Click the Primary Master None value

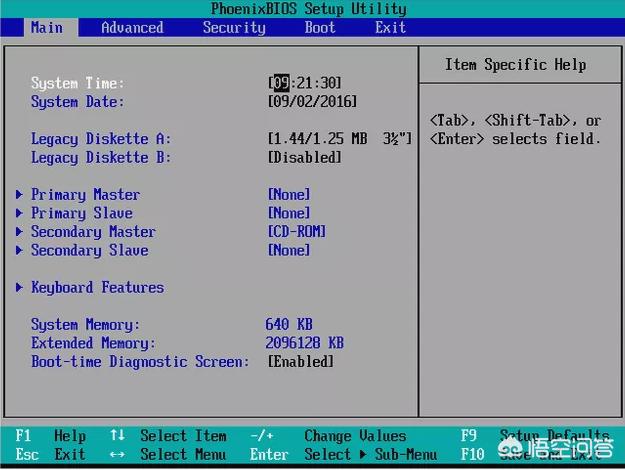[289, 195]
